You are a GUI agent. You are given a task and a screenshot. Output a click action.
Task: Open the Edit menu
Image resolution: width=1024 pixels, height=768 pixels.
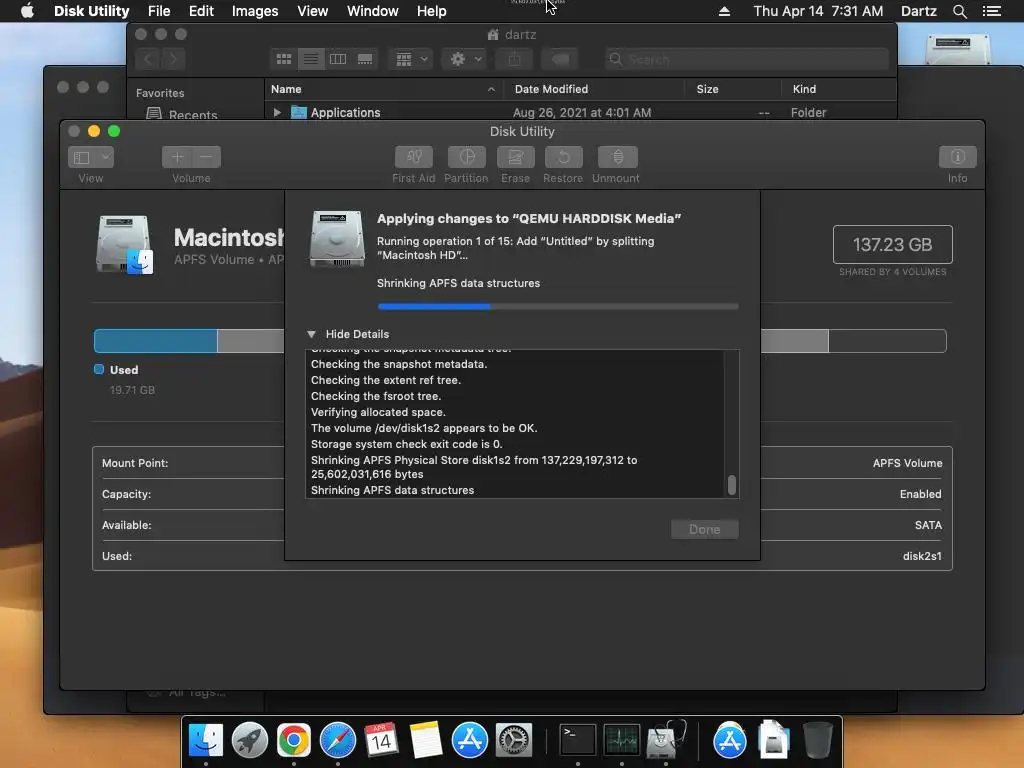point(201,11)
